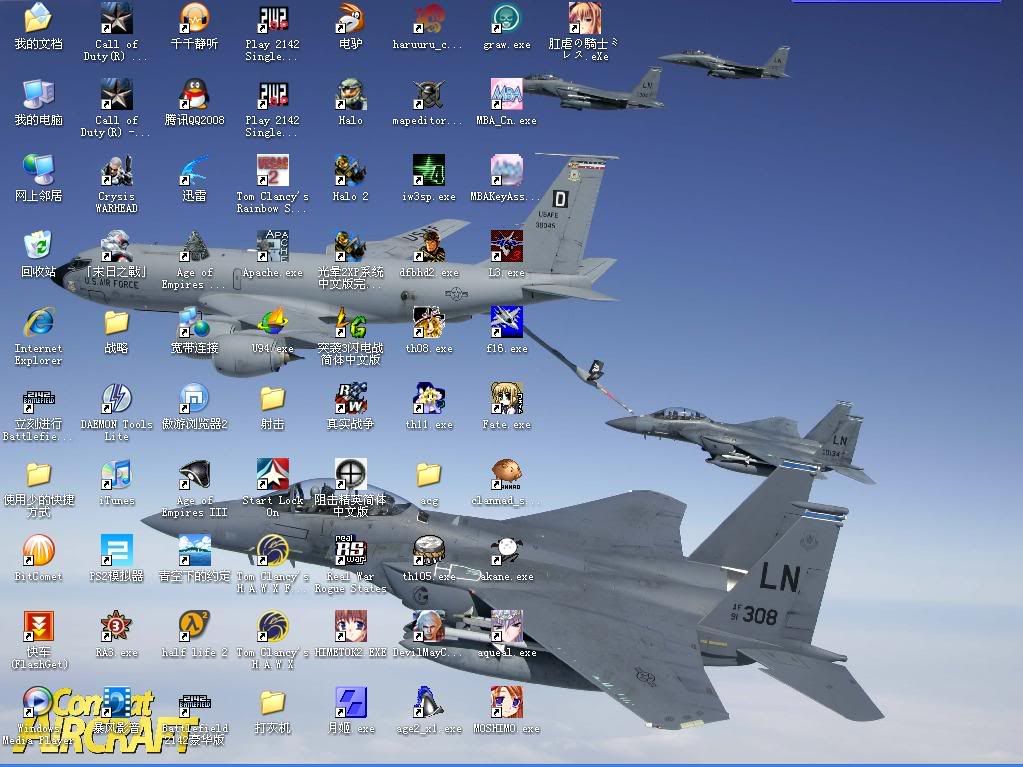This screenshot has height=767, width=1023.
Task: Select the 暴风影音 player icon
Action: 117,702
